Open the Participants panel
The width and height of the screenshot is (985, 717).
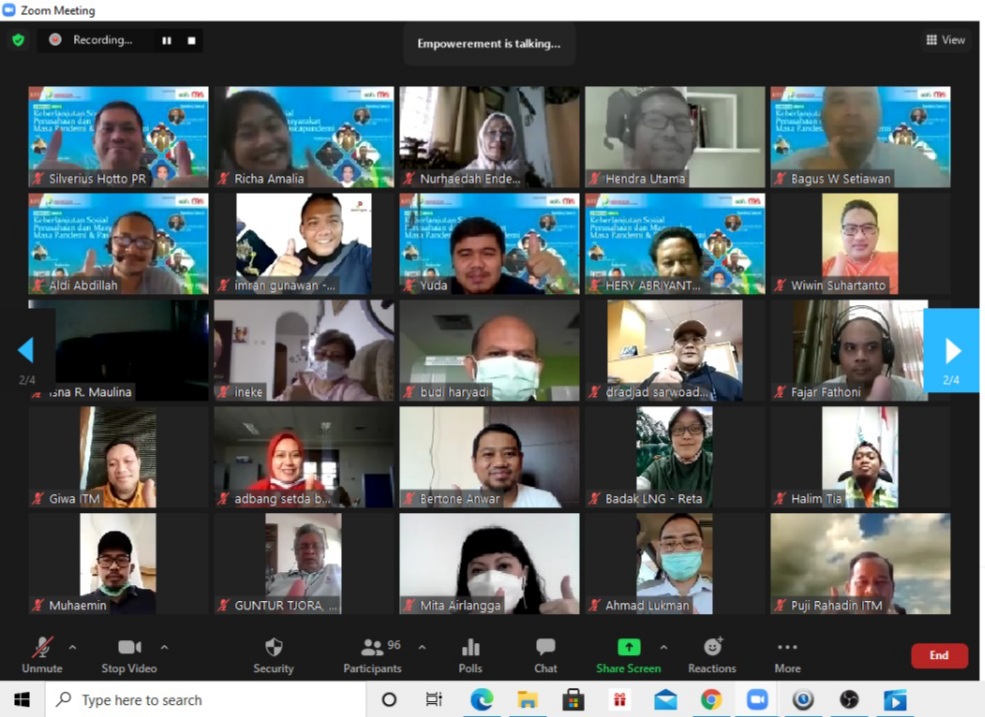coord(372,655)
